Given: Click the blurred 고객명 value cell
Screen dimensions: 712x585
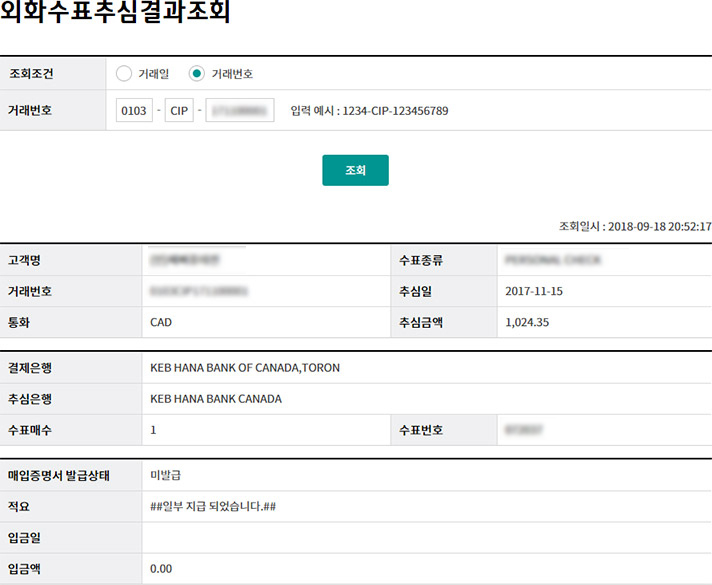Looking at the screenshot, I should [186, 260].
